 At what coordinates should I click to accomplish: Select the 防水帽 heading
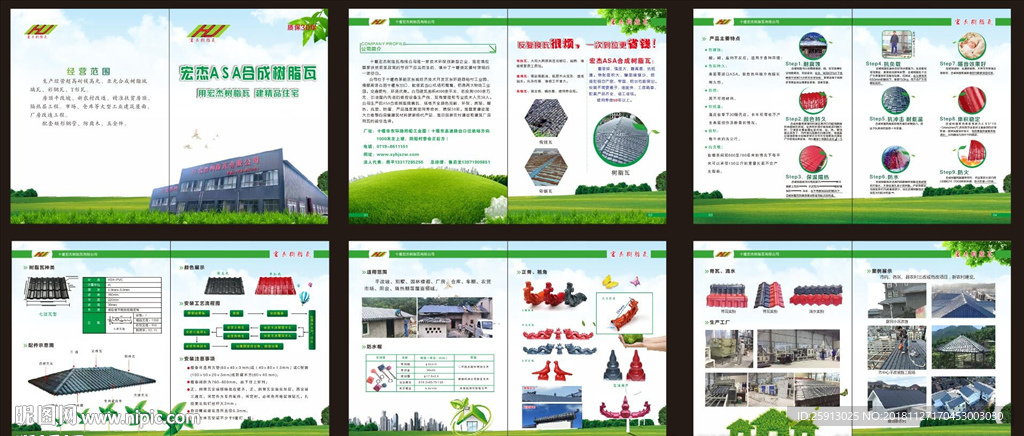pos(379,348)
